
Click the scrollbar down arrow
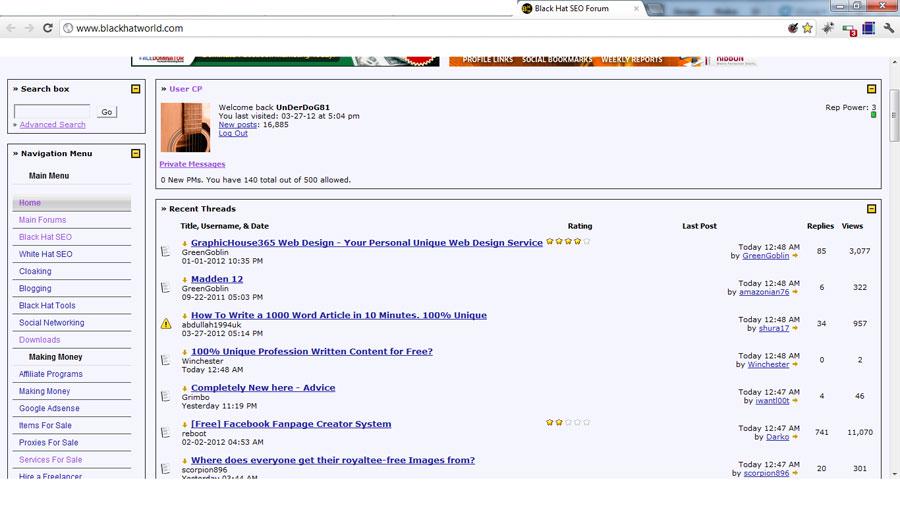pos(894,474)
